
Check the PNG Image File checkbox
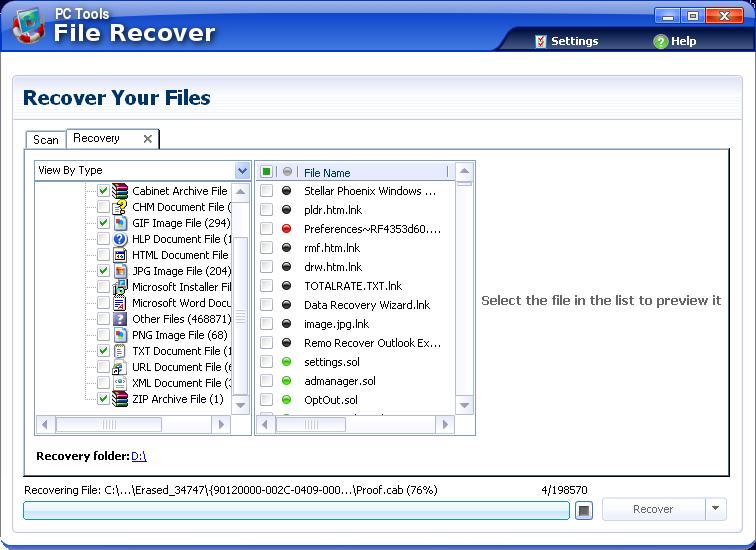tap(103, 335)
